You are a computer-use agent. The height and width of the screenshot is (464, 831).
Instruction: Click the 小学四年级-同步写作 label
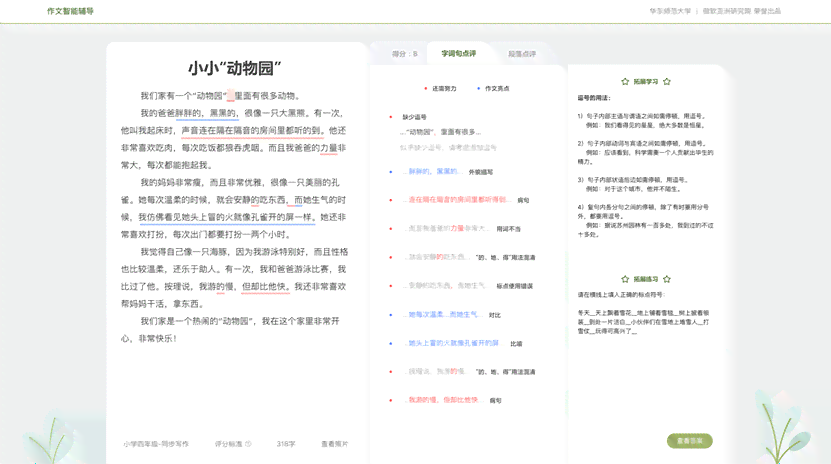tap(156, 444)
